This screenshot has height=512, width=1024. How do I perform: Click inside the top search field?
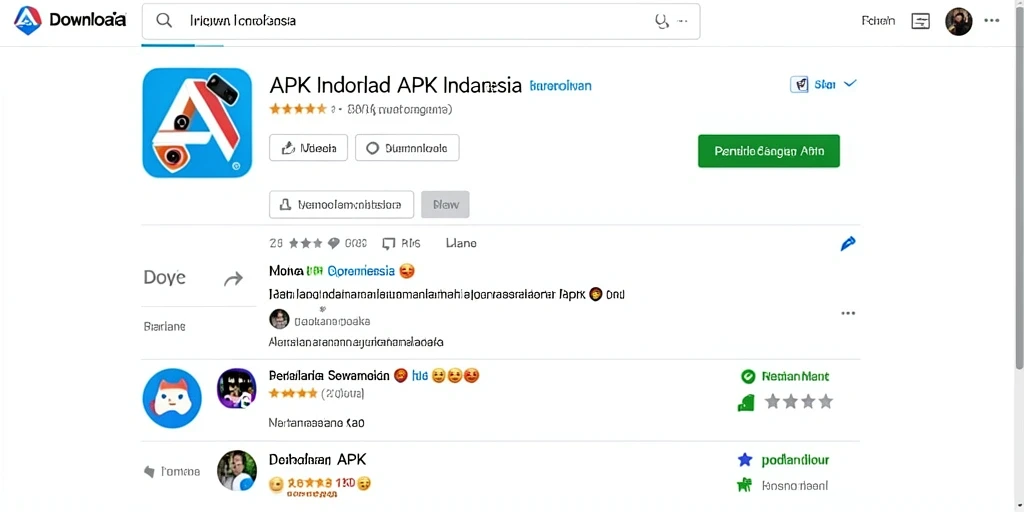tap(421, 21)
